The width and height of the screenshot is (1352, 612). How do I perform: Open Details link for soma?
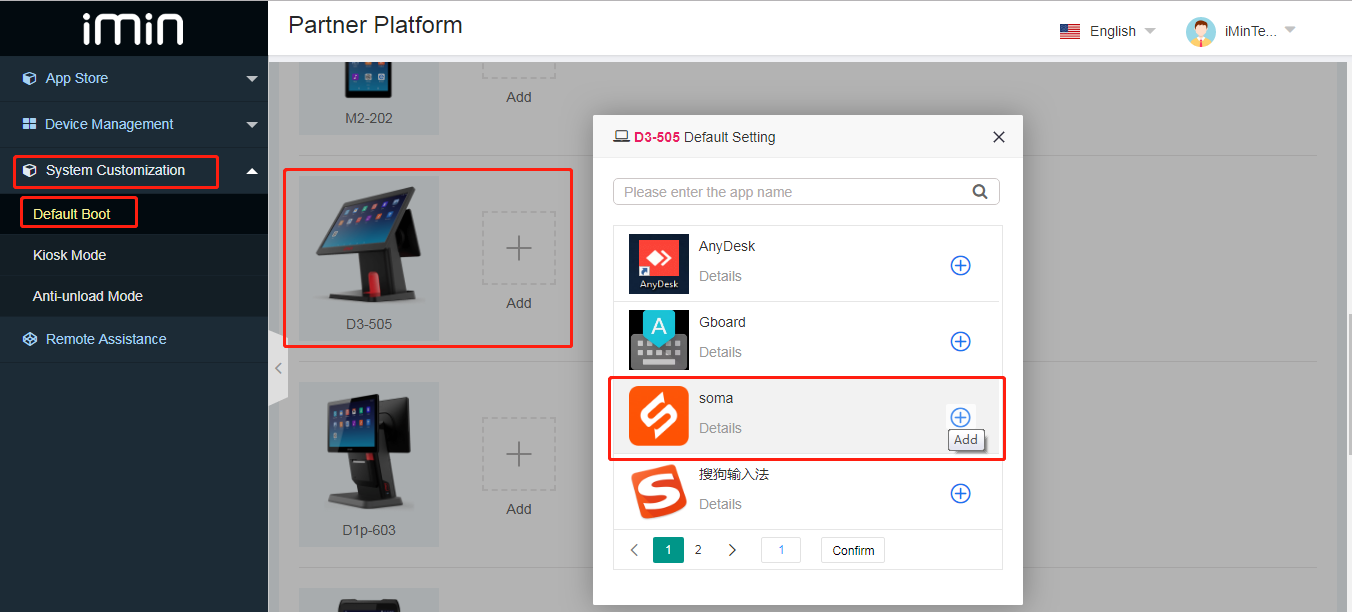point(720,428)
